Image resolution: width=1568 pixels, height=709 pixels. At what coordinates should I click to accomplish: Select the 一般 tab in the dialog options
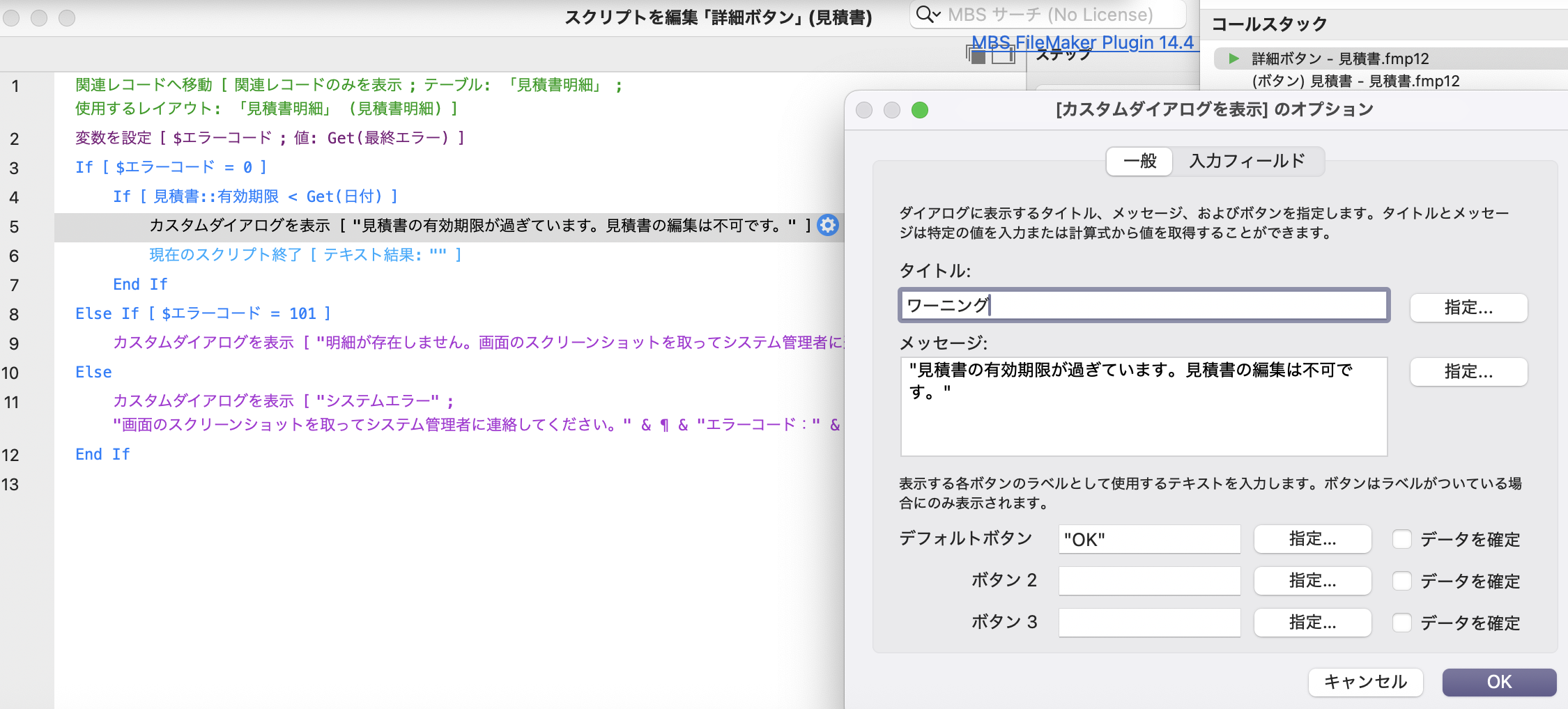click(1139, 161)
